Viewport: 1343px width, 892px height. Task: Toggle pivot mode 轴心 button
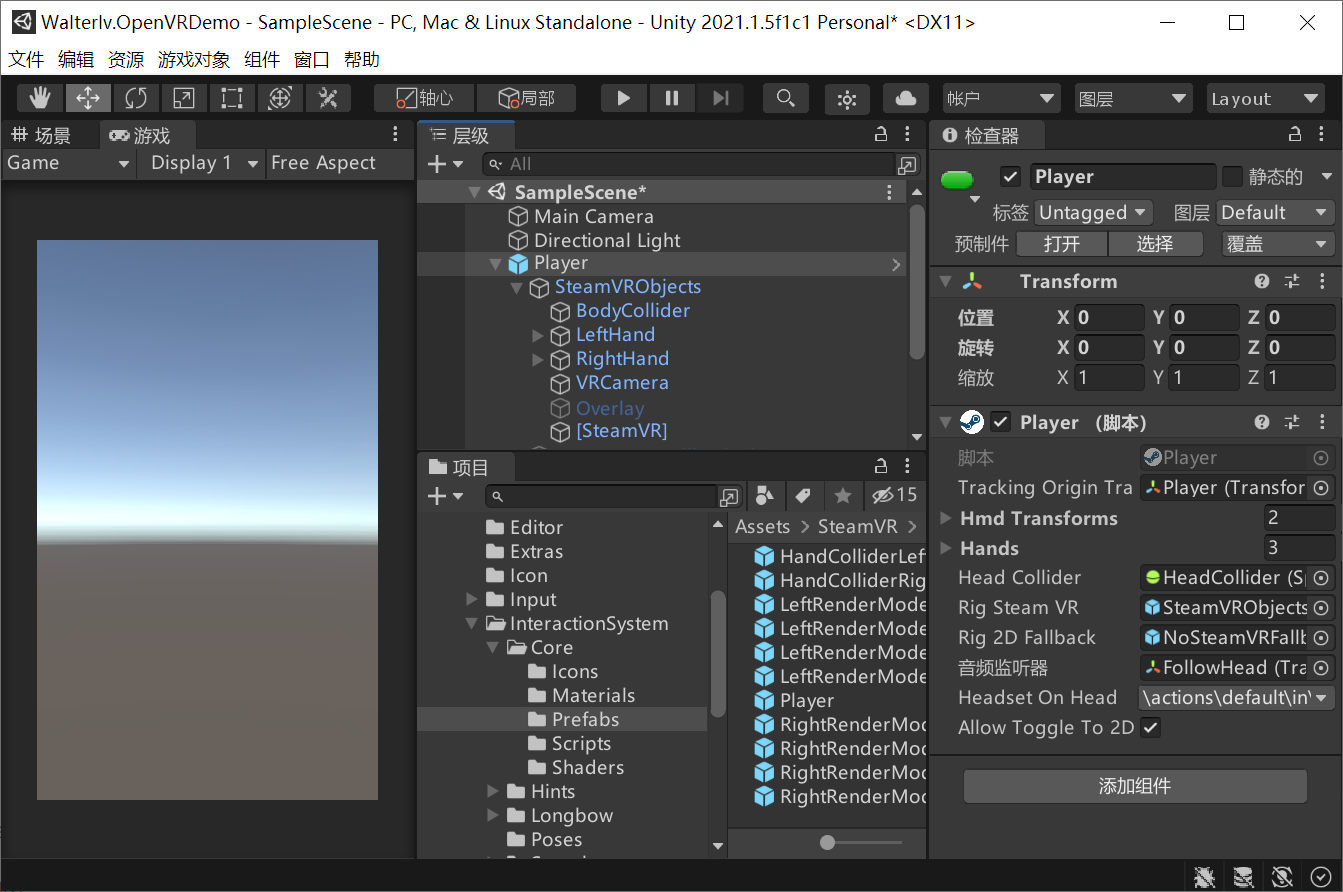pyautogui.click(x=424, y=98)
